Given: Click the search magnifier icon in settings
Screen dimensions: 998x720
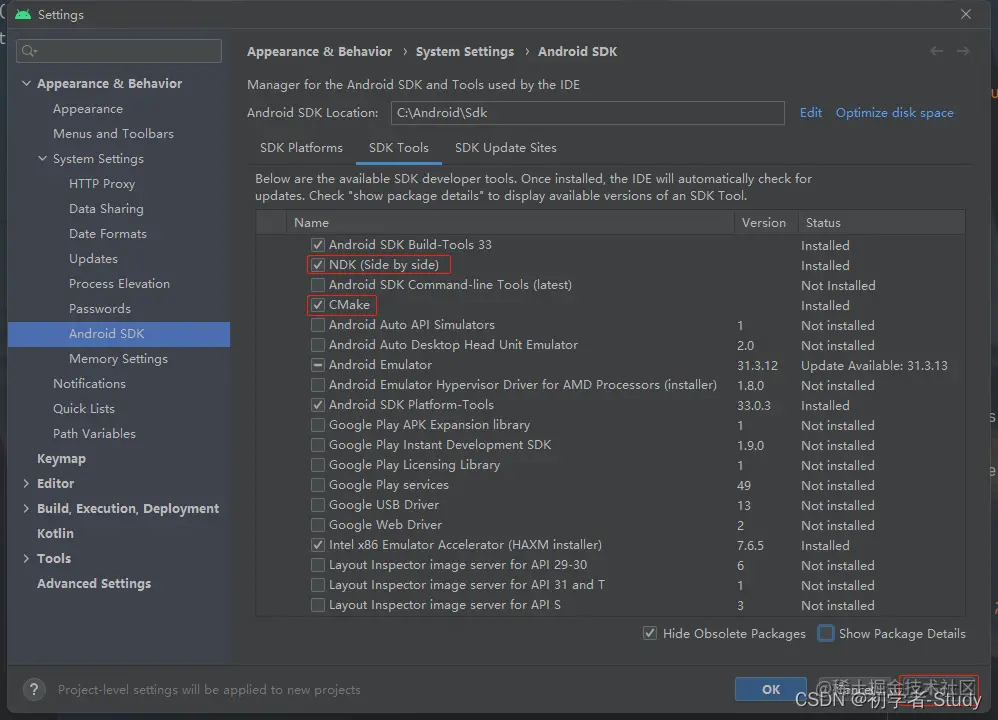Looking at the screenshot, I should (29, 51).
